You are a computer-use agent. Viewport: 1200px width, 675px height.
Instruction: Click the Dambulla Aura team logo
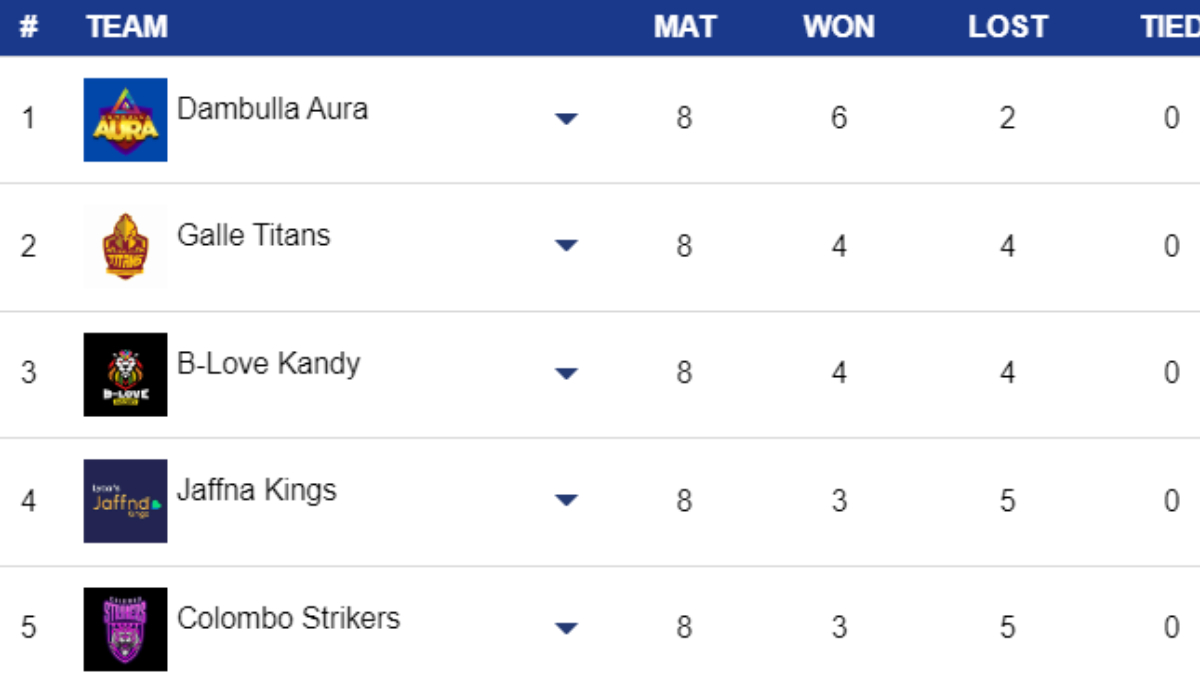click(125, 120)
